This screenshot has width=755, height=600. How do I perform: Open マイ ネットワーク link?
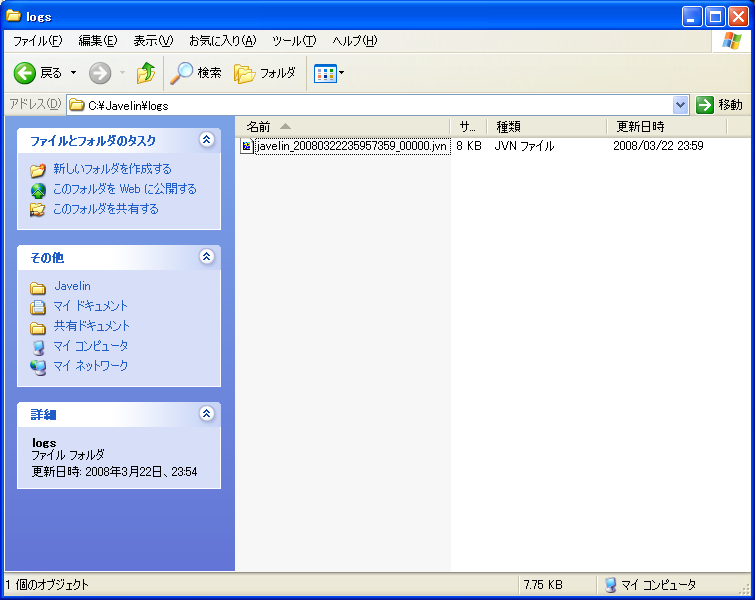point(91,366)
